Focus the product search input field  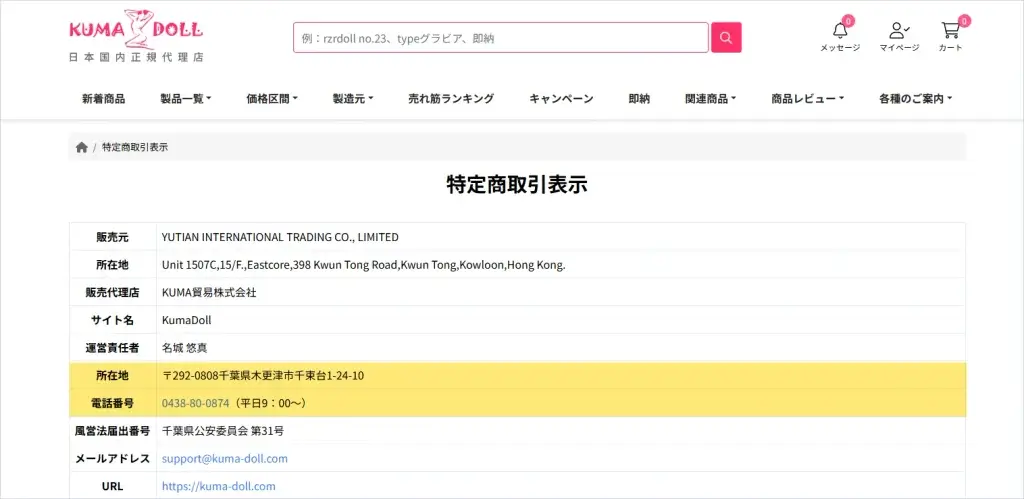point(501,37)
